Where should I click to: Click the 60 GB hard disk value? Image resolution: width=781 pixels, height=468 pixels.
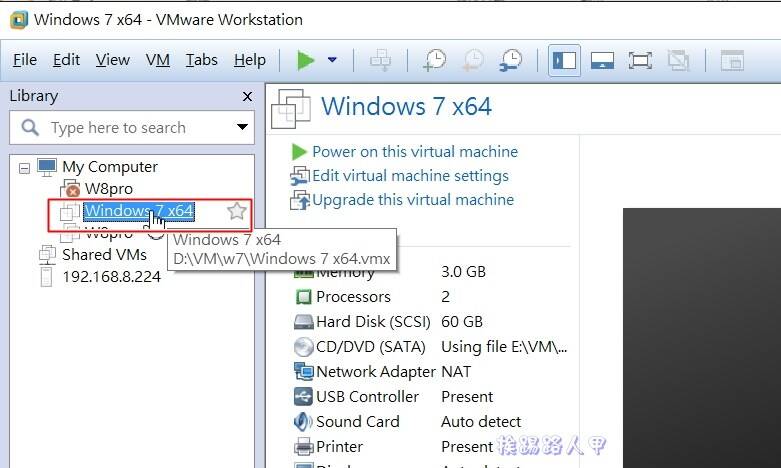462,322
